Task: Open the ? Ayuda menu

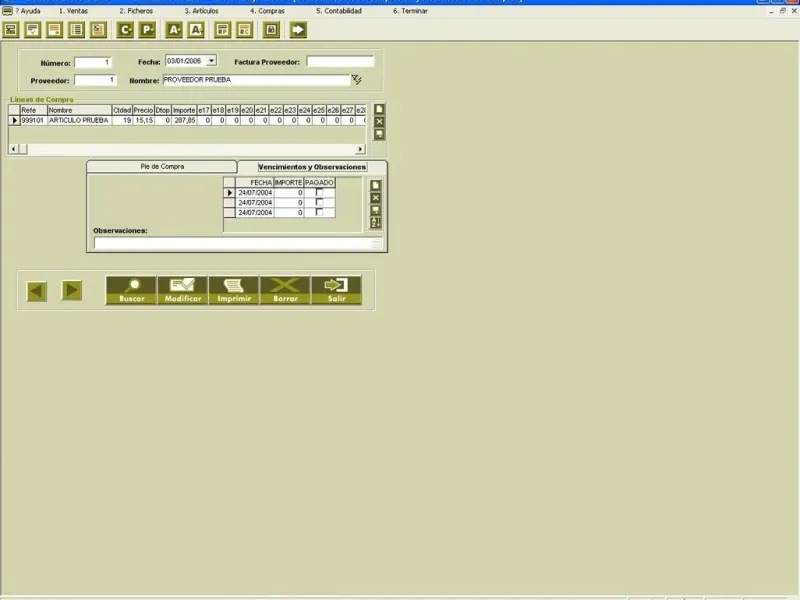Action: (x=28, y=11)
